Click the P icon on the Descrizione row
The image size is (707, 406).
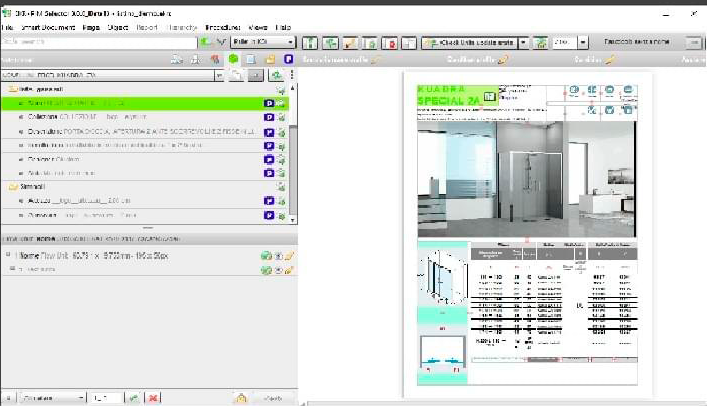click(x=269, y=133)
